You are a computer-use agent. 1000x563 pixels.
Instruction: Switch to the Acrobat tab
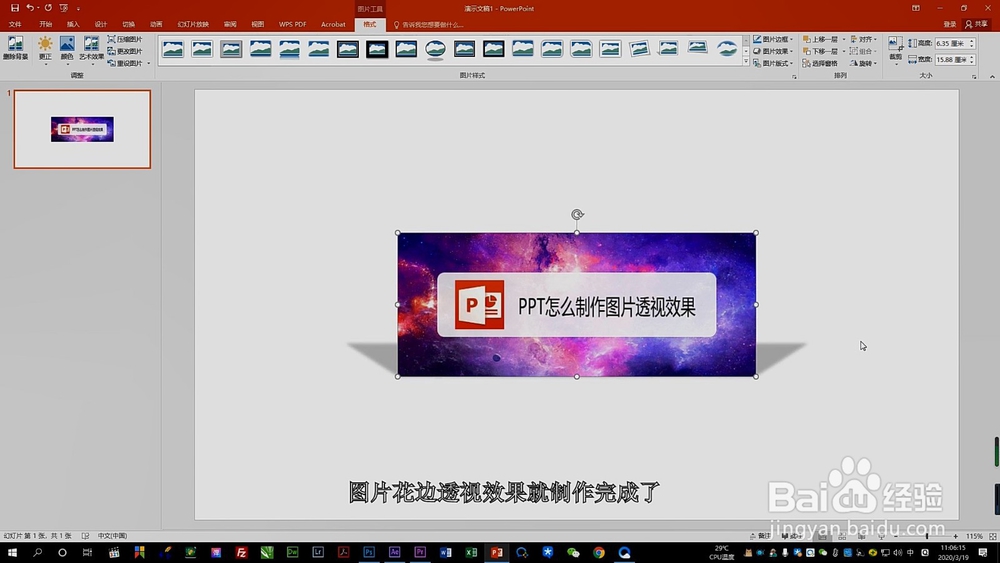(x=333, y=24)
